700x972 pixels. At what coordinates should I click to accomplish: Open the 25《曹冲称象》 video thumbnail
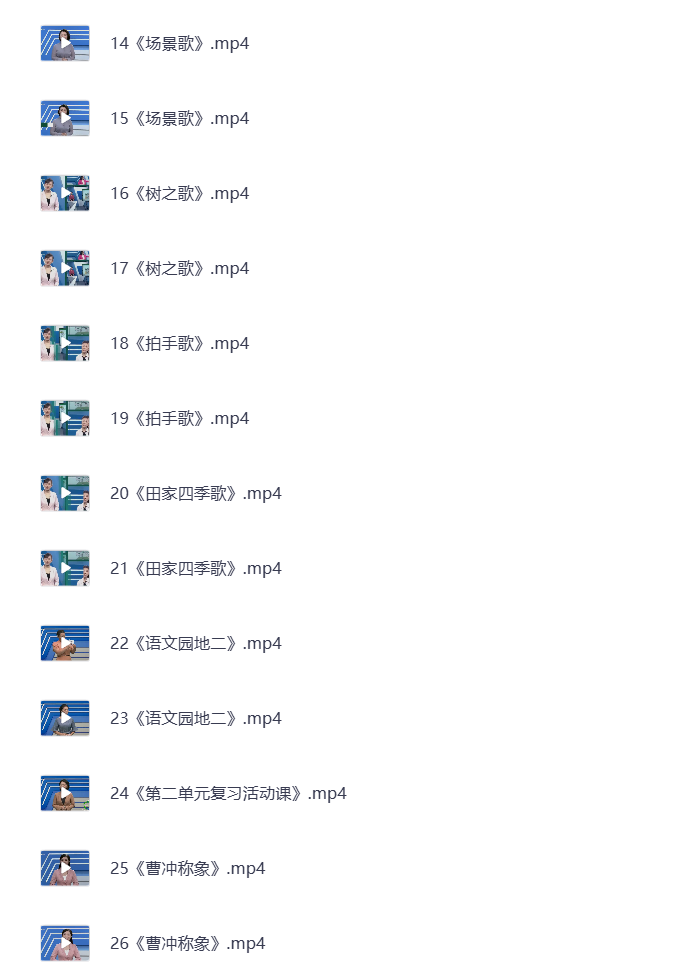click(65, 868)
